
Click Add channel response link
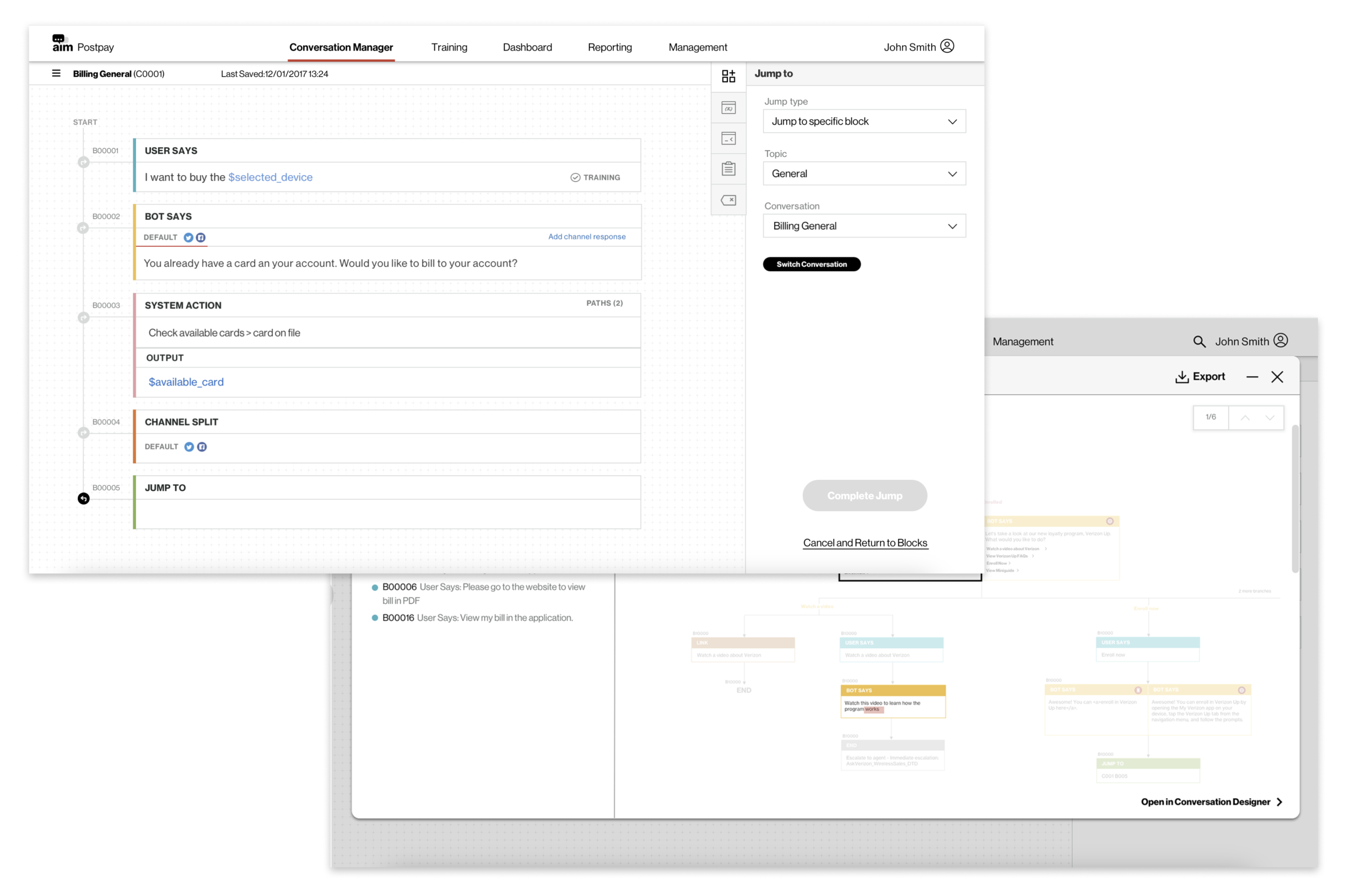point(587,237)
